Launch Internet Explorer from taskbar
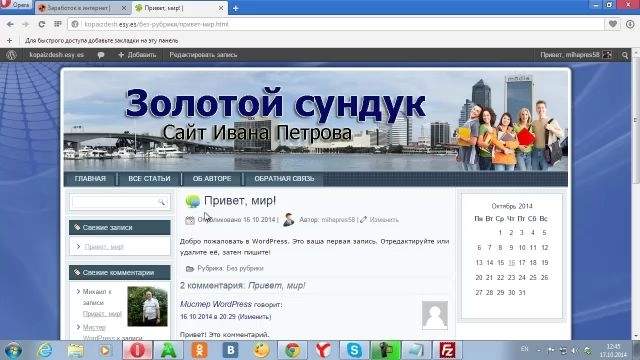Viewport: 640px width, 360px height. pos(44,351)
